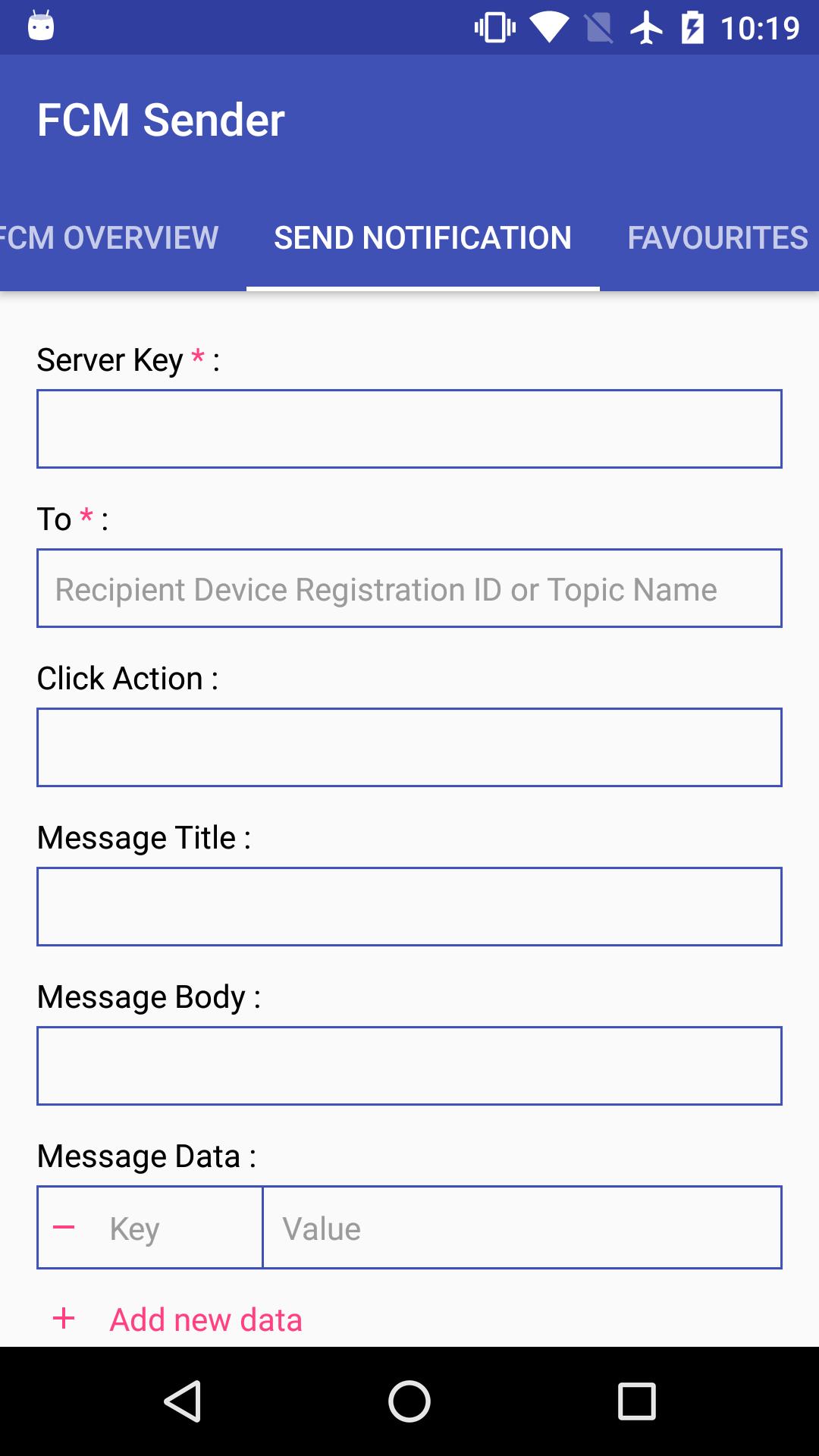Select the Send Notification tab
819x1456 pixels.
[x=422, y=237]
